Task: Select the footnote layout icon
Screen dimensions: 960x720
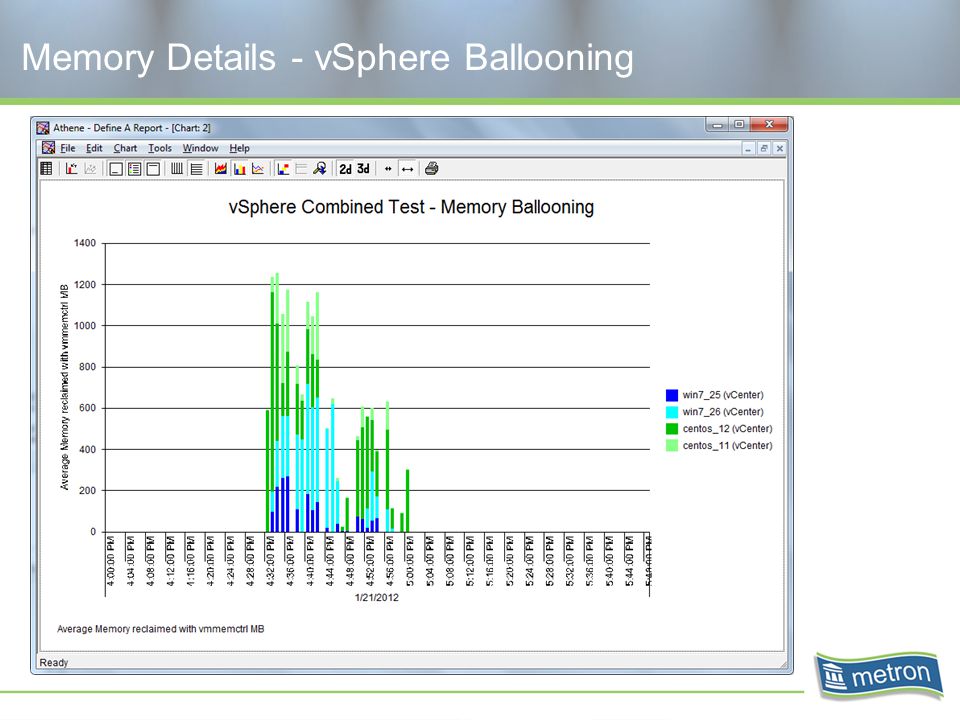Action: pos(116,169)
